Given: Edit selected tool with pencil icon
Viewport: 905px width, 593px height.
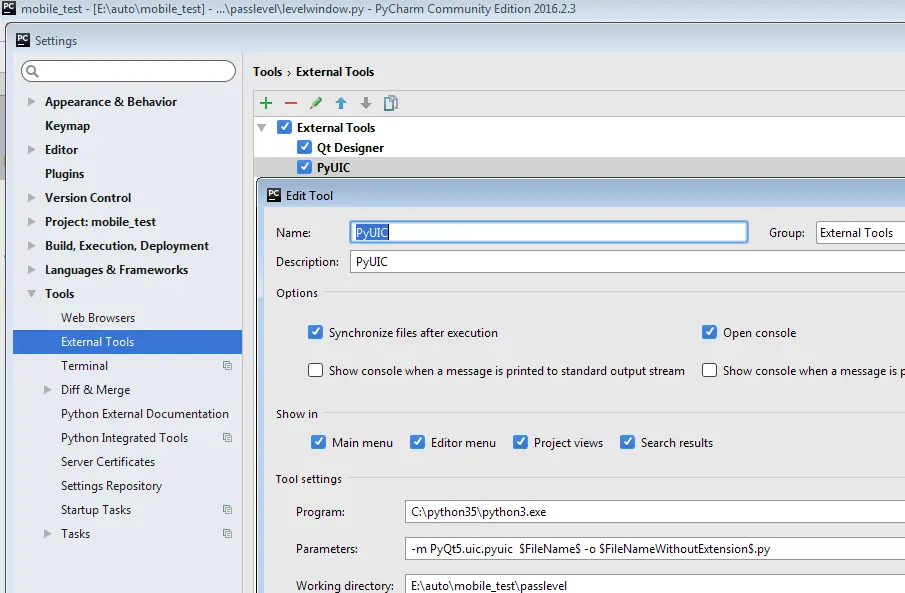Looking at the screenshot, I should [316, 103].
